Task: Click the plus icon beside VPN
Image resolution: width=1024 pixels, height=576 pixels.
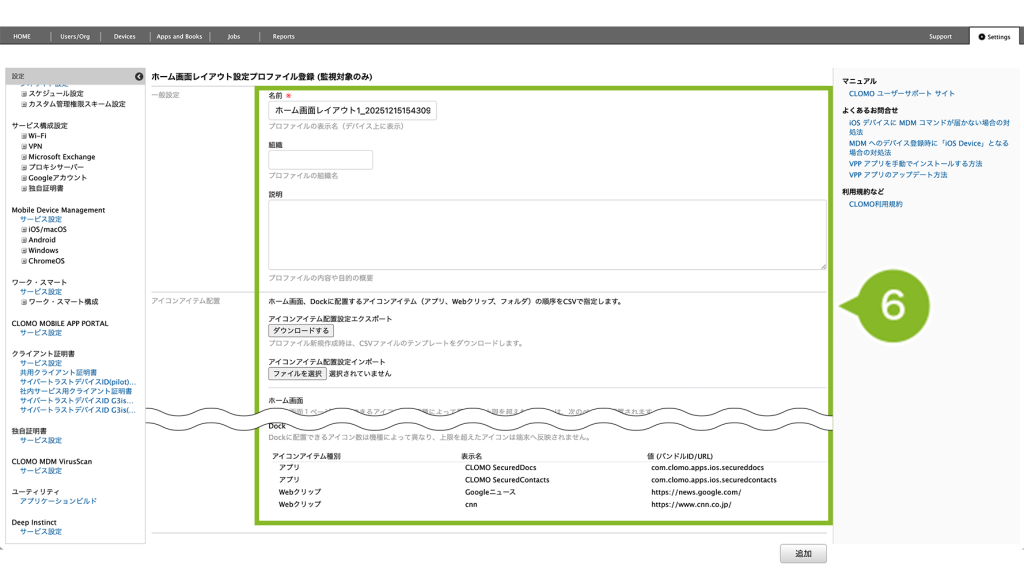Action: coord(24,146)
